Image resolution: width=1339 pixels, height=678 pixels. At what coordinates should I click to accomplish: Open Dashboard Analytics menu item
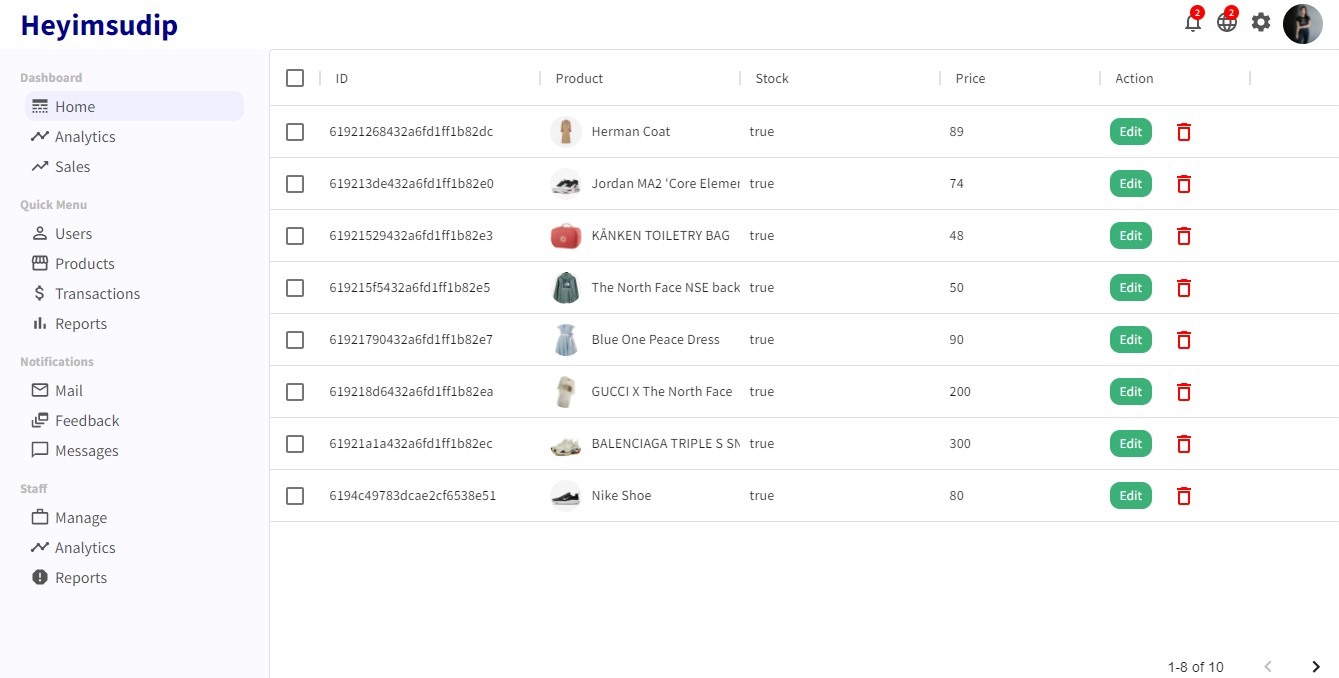click(134, 137)
